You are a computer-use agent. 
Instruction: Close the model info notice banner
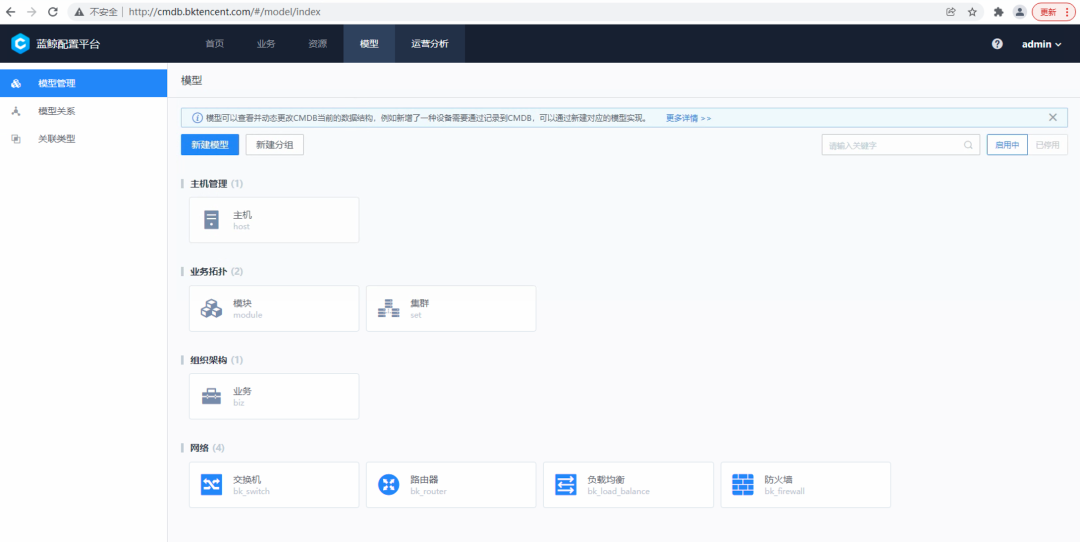click(1052, 117)
